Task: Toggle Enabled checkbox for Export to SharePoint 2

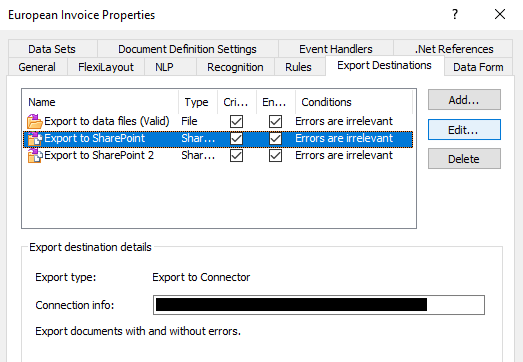Action: coord(275,155)
